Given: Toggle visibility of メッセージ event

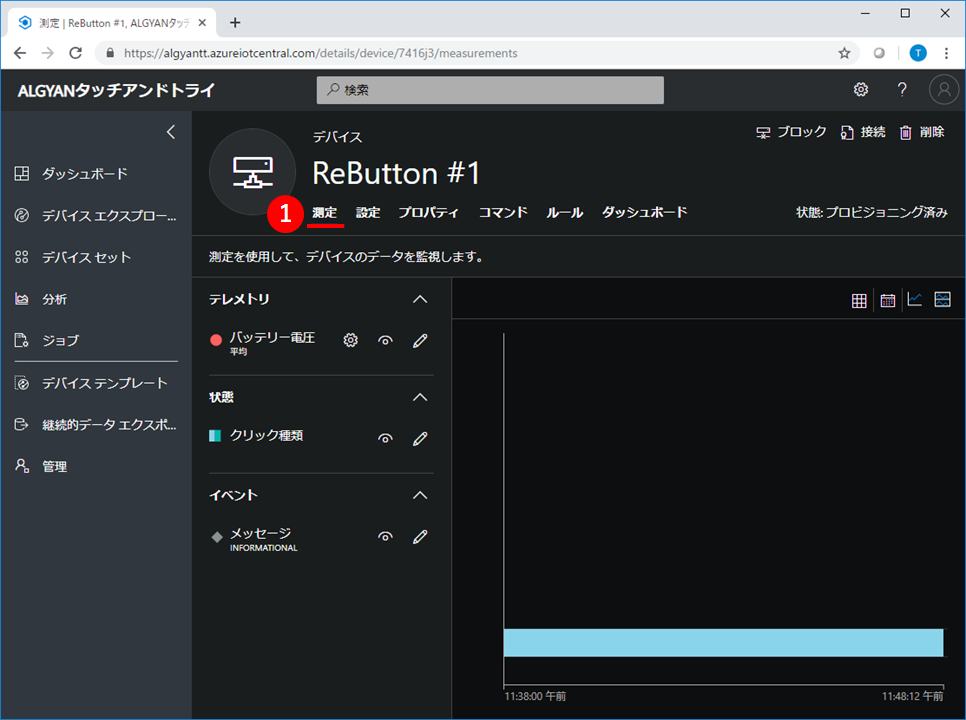Looking at the screenshot, I should 385,536.
